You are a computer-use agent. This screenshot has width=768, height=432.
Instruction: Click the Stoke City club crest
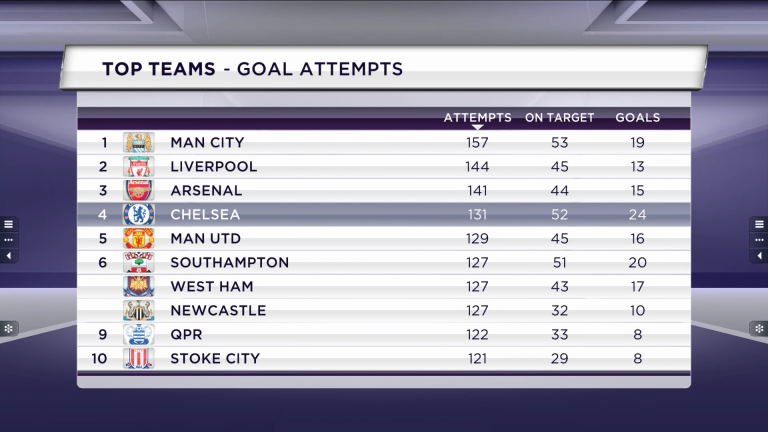click(x=139, y=359)
